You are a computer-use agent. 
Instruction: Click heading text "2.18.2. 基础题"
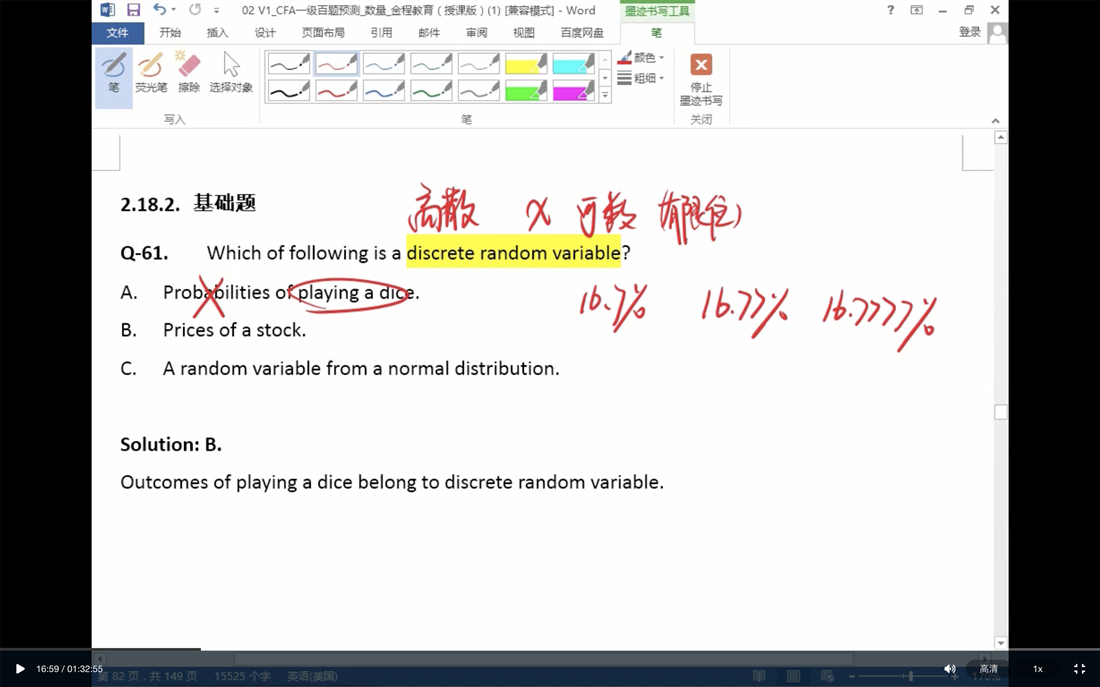coord(188,204)
